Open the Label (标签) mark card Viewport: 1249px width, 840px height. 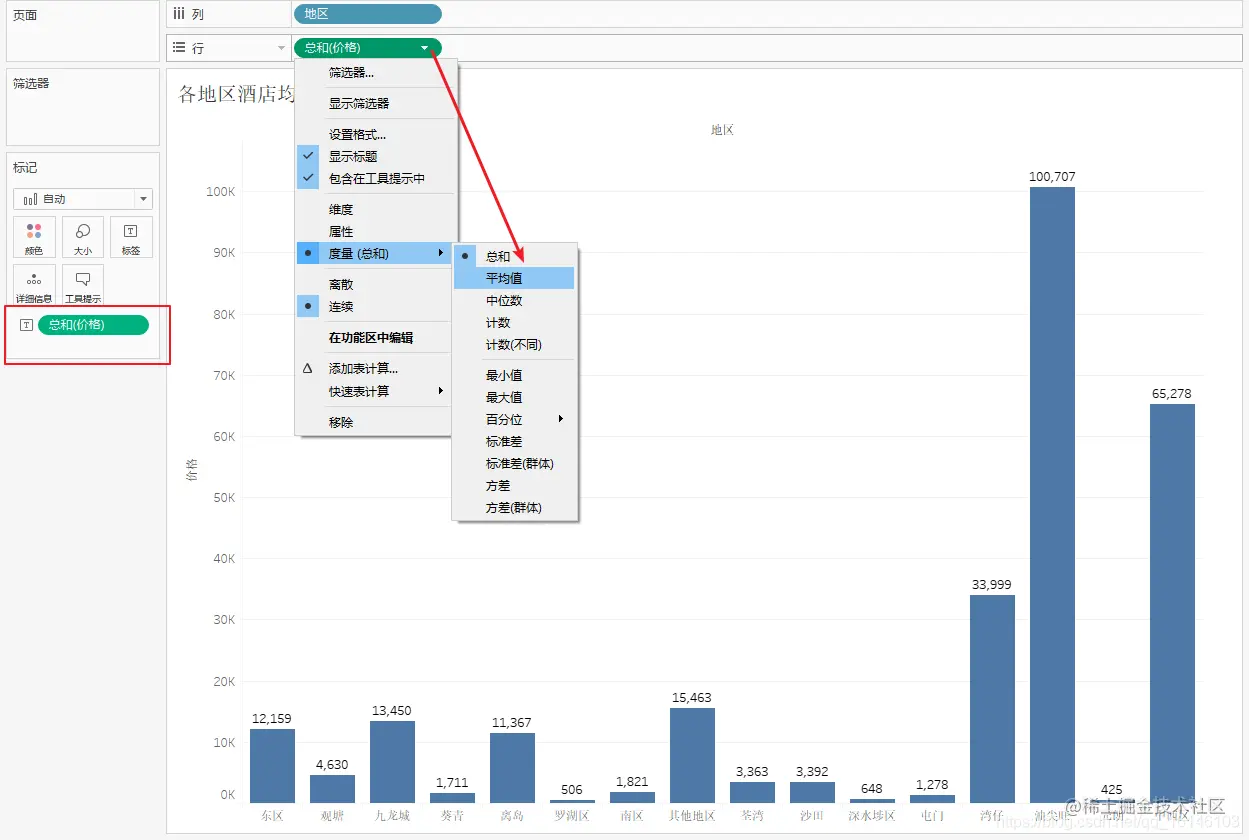(x=131, y=237)
